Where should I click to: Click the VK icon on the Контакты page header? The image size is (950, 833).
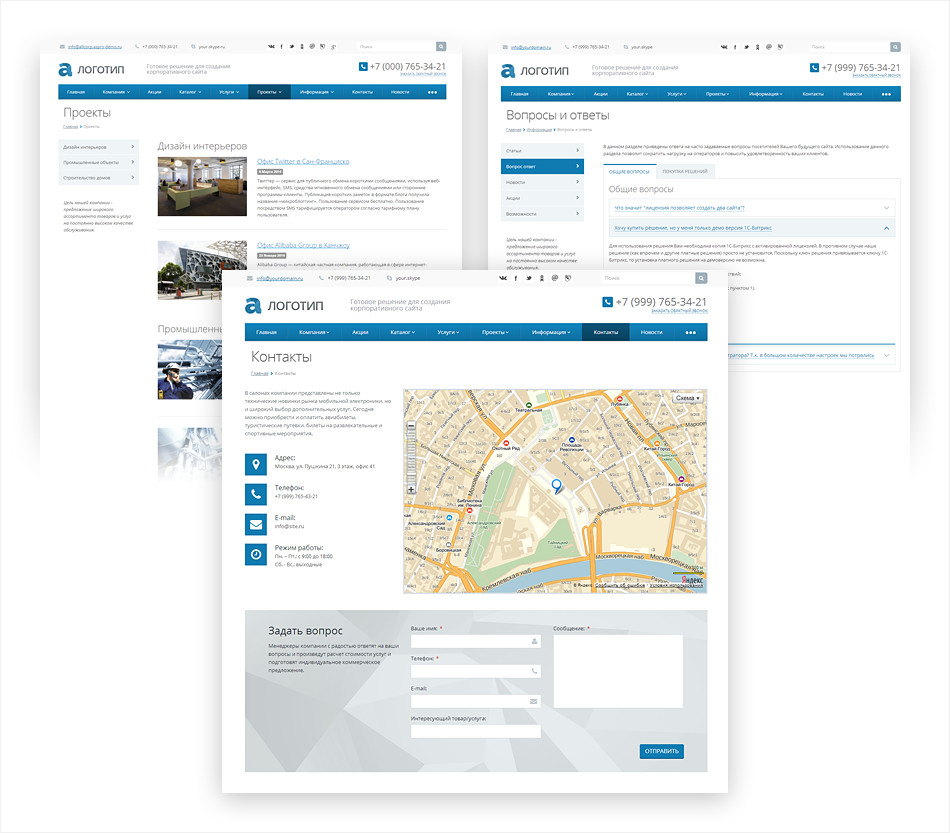[503, 278]
